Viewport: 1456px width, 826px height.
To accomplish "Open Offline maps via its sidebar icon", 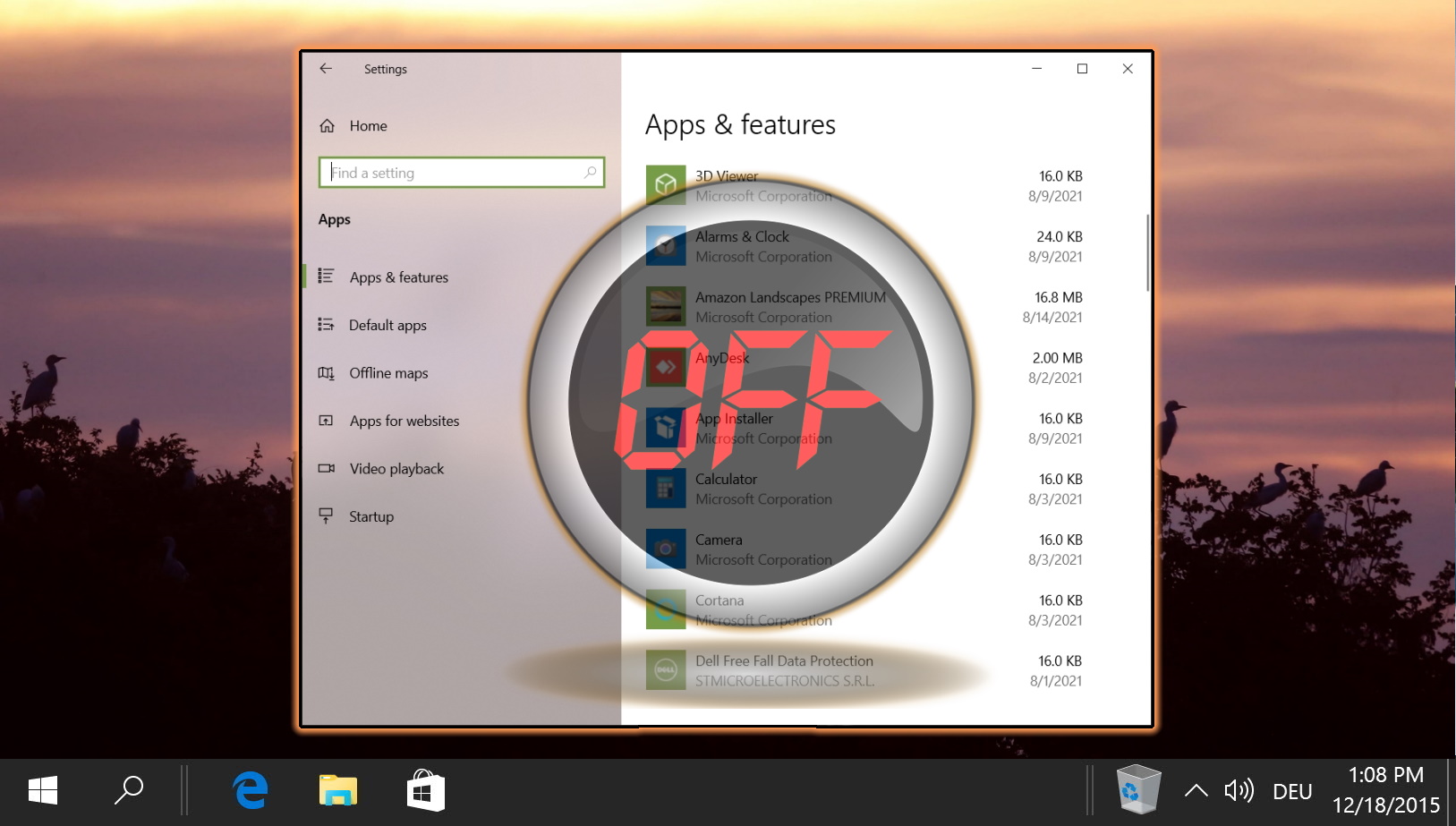I will tap(327, 373).
